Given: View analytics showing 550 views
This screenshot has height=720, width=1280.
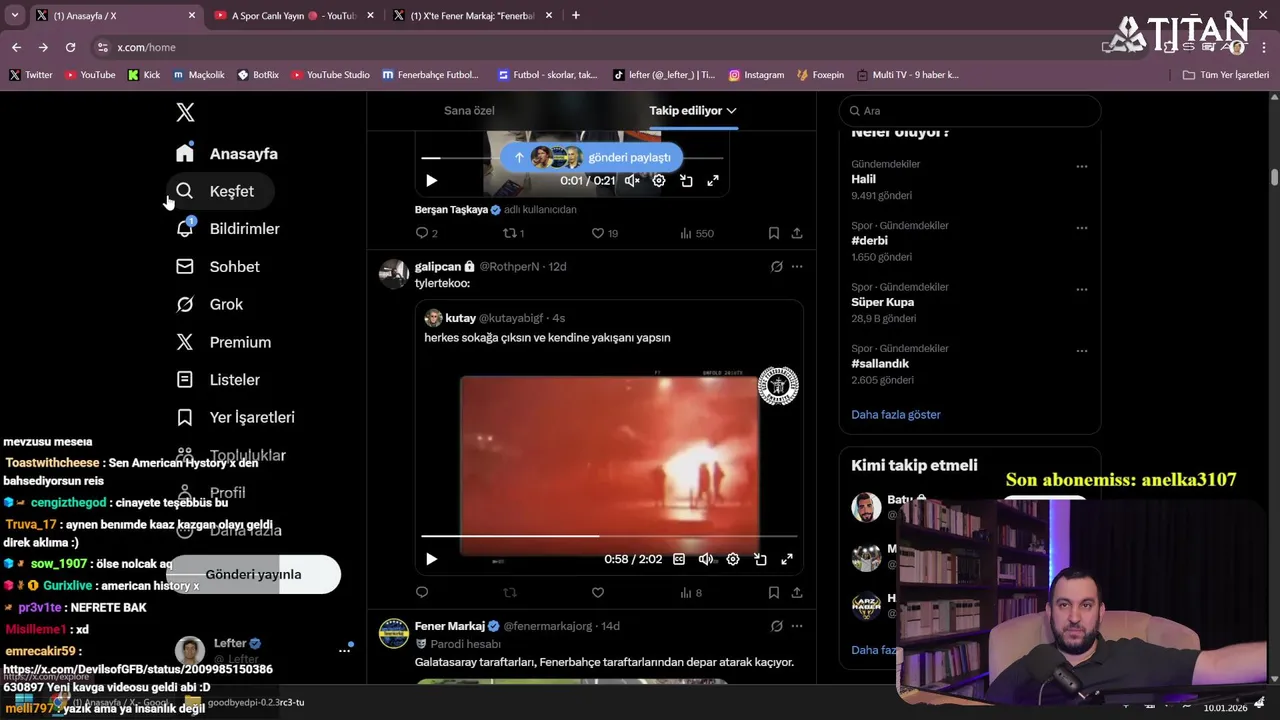Looking at the screenshot, I should coord(697,233).
